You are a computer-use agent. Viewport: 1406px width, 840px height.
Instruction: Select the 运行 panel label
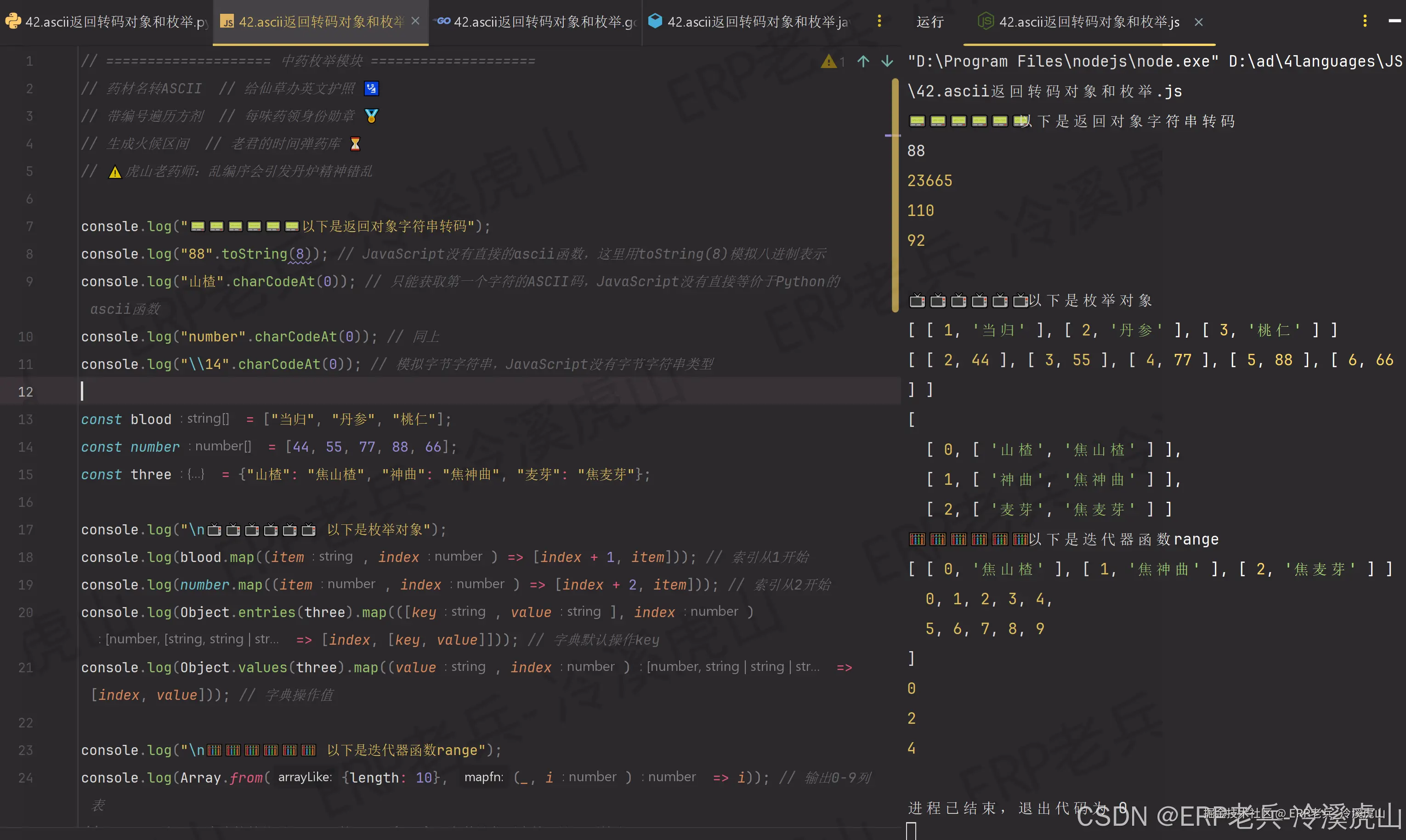click(930, 22)
